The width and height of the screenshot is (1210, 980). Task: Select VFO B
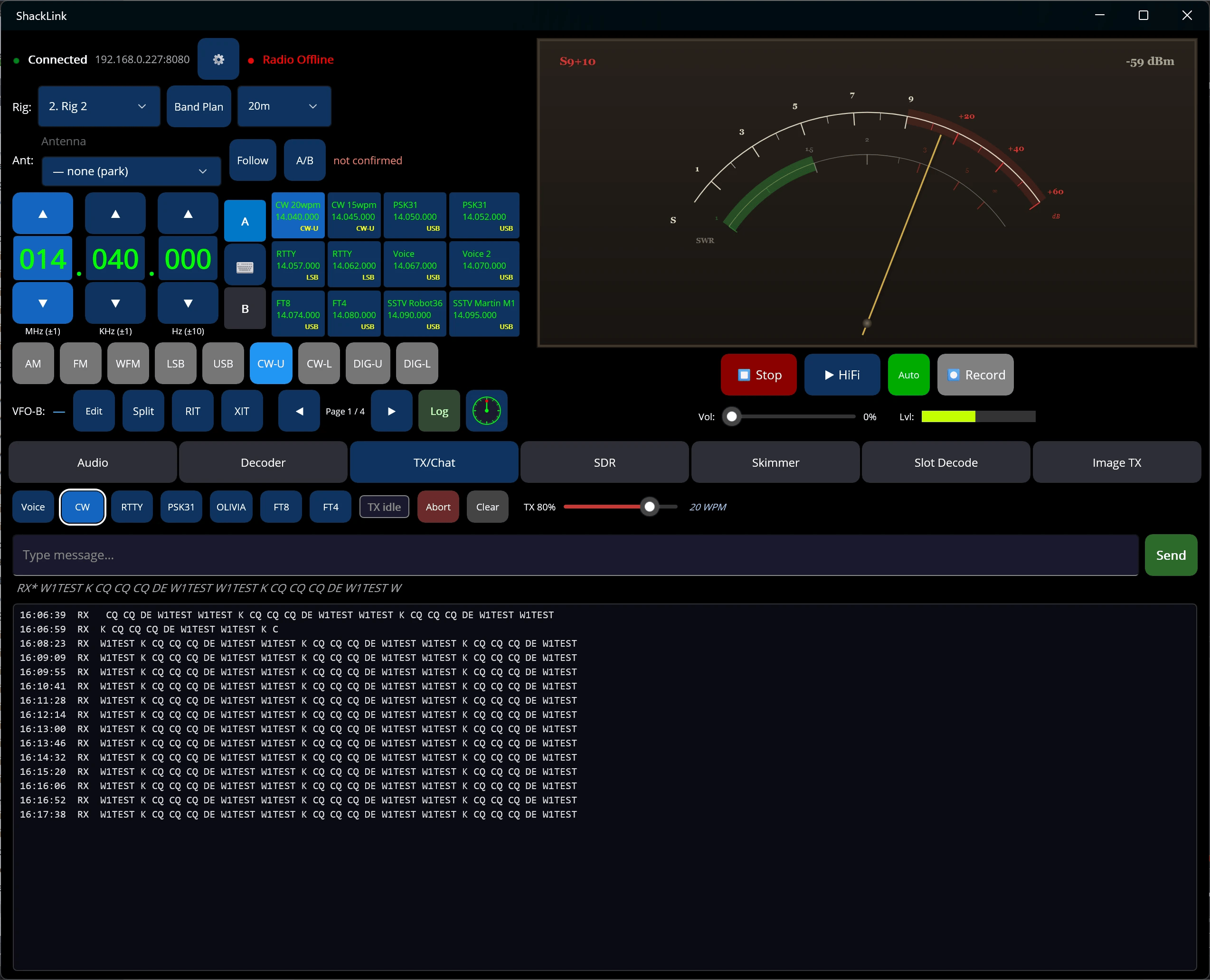[x=245, y=309]
